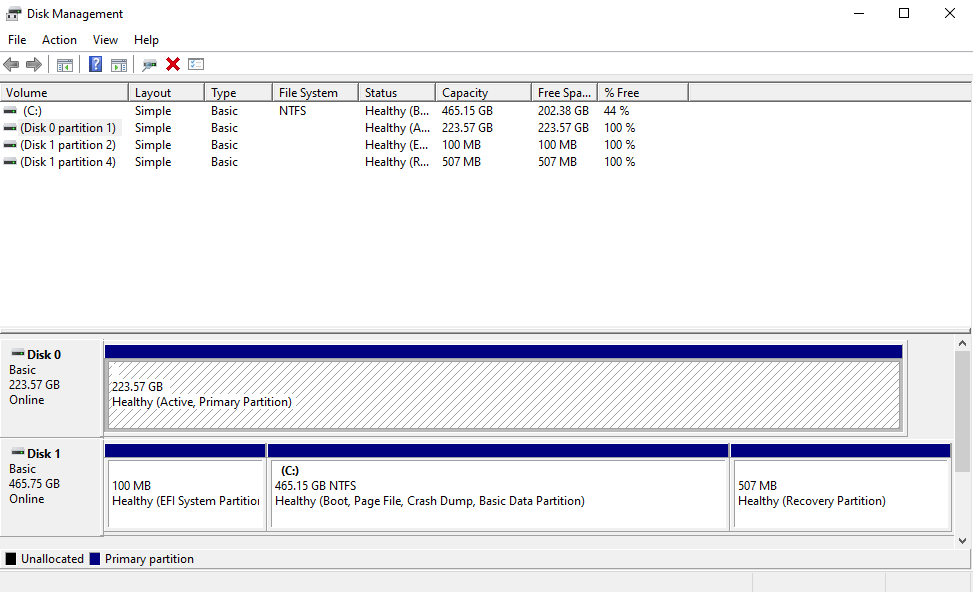Open the Properties checklist toolbar icon

pyautogui.click(x=196, y=64)
